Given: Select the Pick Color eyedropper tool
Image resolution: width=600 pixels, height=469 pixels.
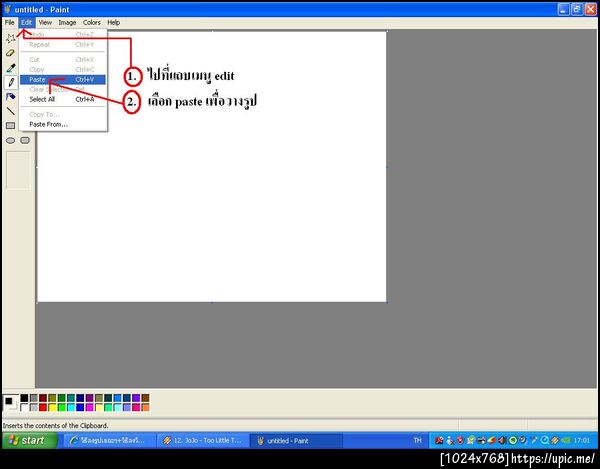Looking at the screenshot, I should pos(10,68).
